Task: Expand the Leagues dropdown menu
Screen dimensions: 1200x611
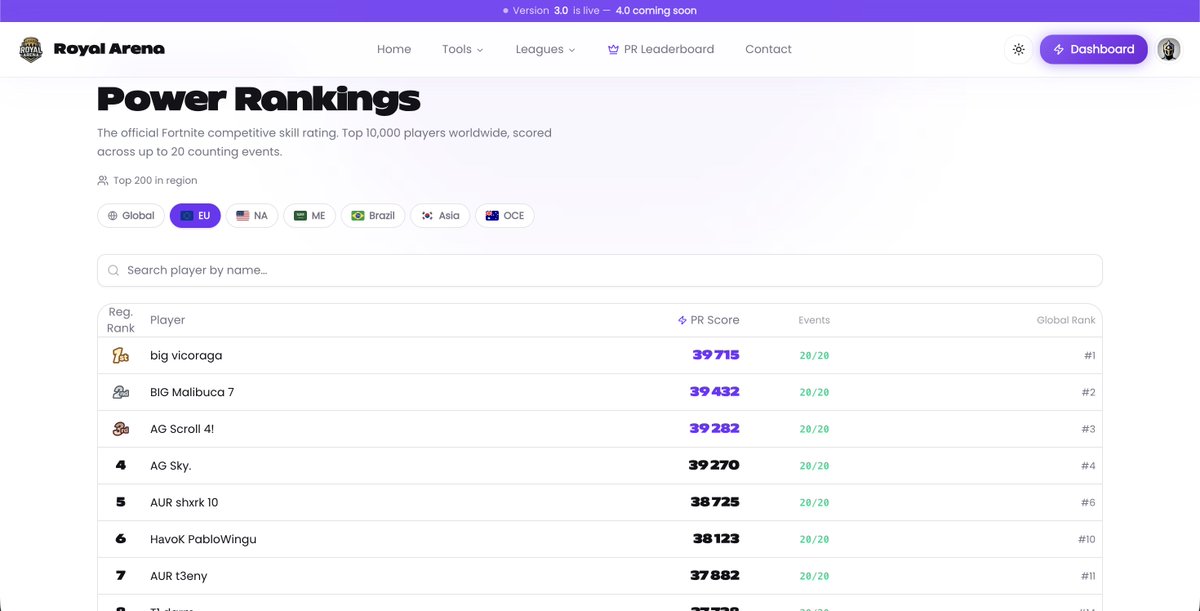Action: click(546, 49)
